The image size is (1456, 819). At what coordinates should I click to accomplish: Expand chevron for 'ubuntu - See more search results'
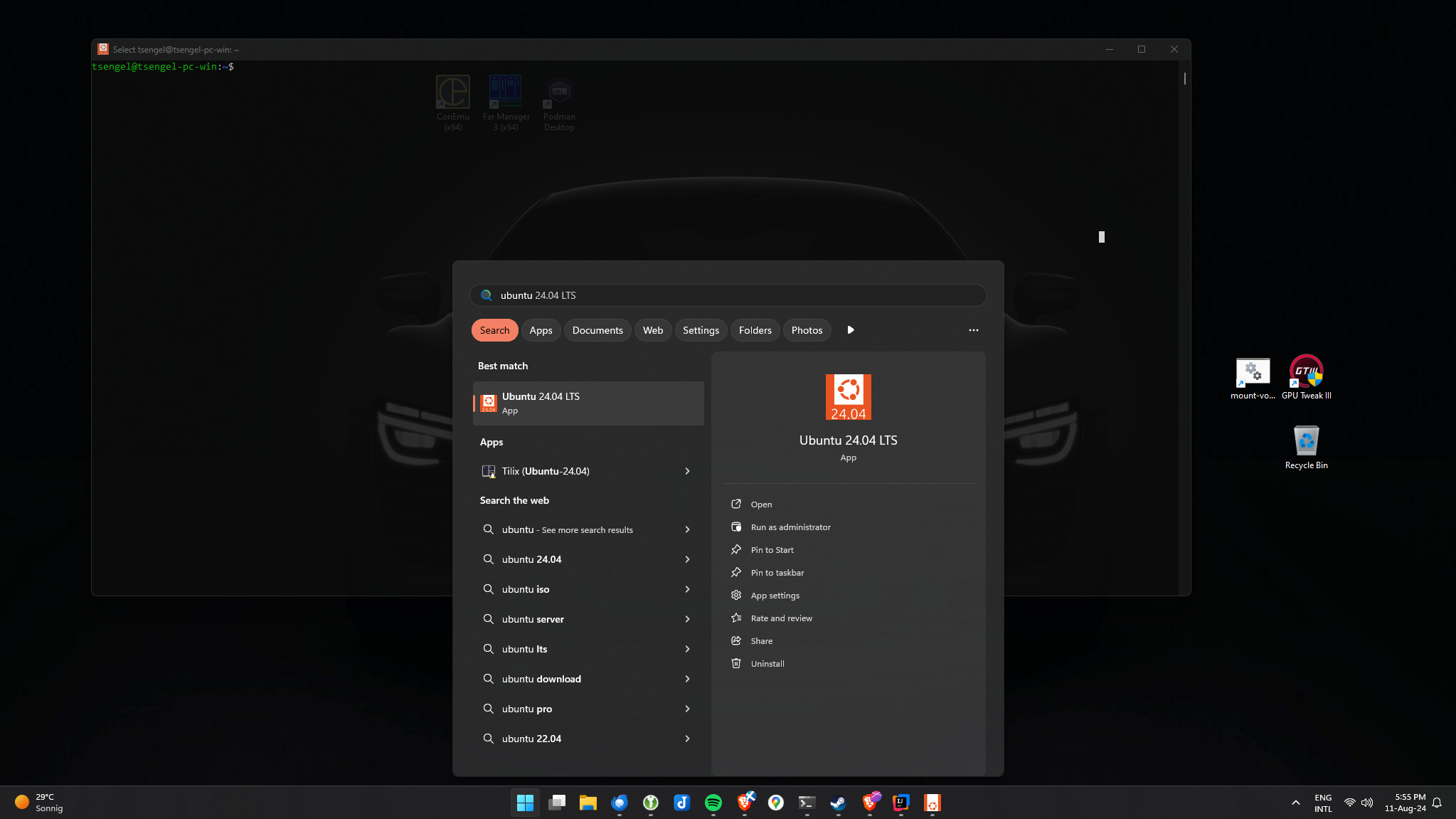687,529
